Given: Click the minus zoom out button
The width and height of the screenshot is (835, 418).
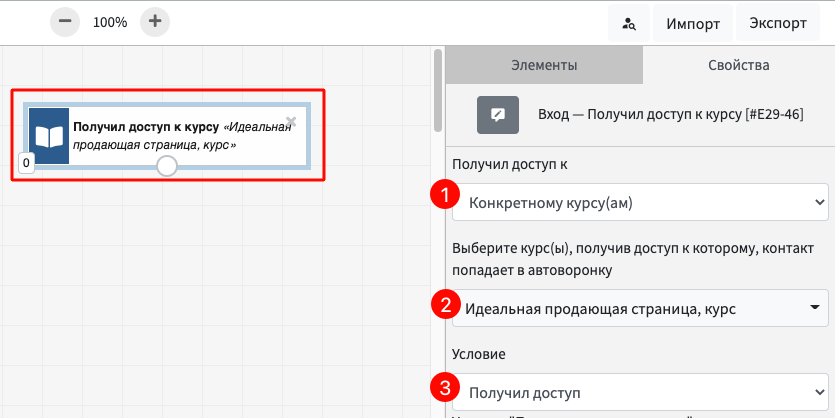Looking at the screenshot, I should click(x=64, y=22).
